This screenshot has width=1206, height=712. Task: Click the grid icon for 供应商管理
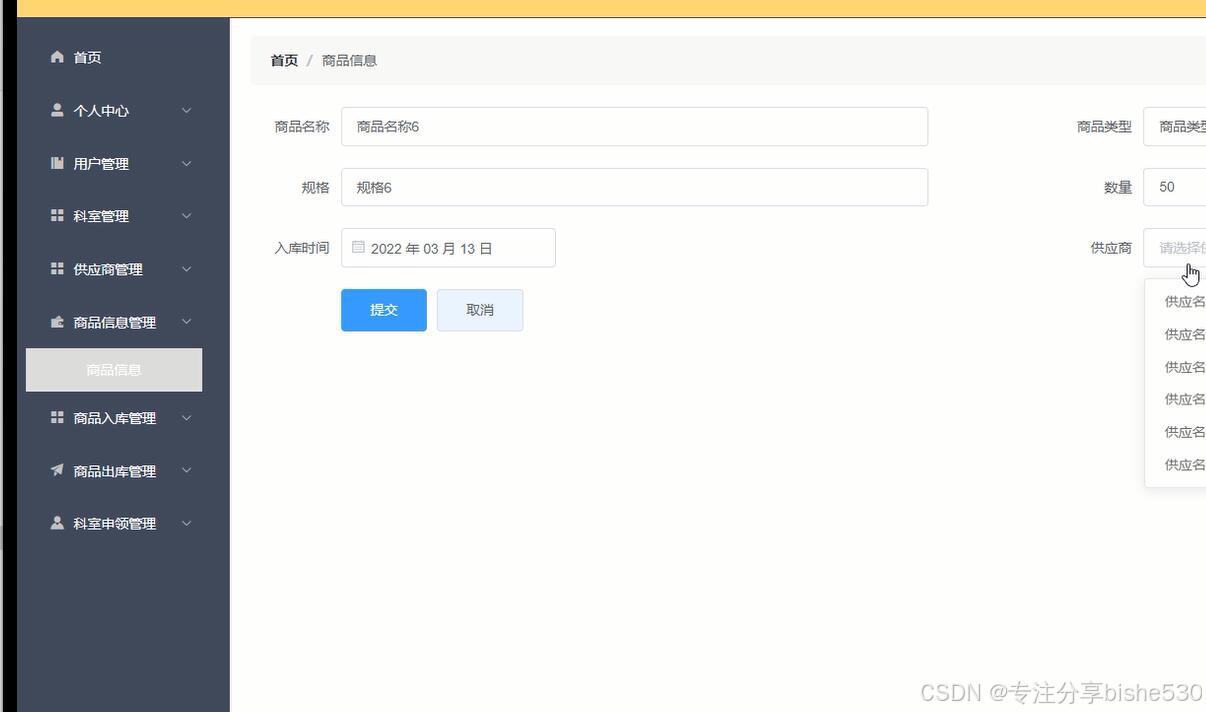(x=57, y=268)
